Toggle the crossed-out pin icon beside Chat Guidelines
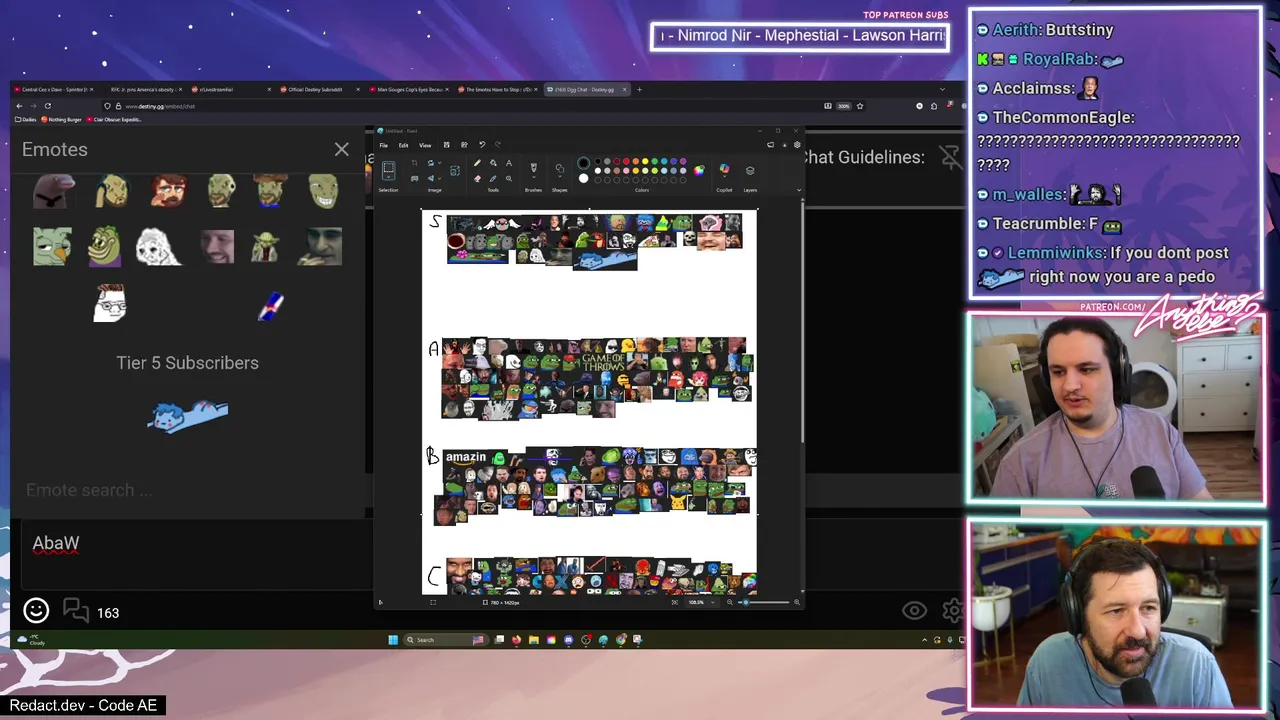The image size is (1280, 720). click(951, 157)
